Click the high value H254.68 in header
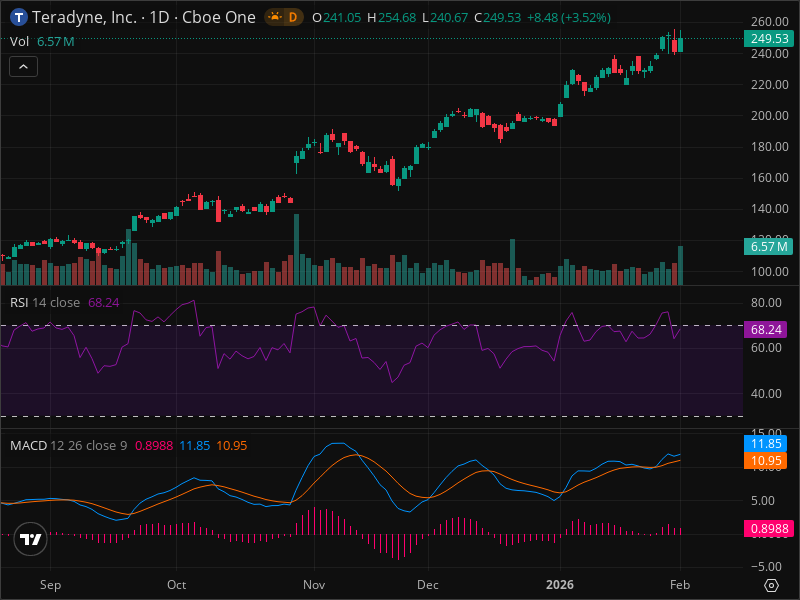The image size is (800, 600). 392,18
